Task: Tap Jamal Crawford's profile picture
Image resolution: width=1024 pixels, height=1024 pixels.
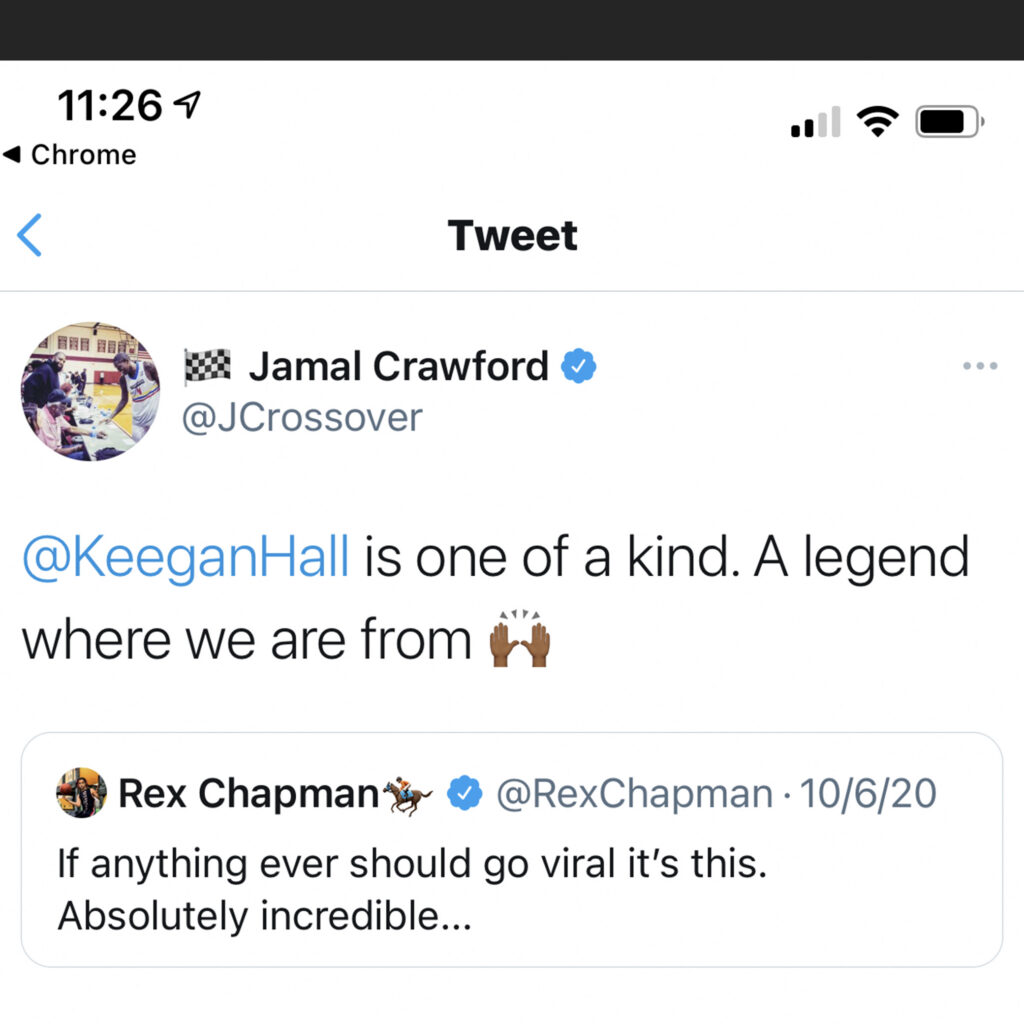Action: (x=90, y=391)
